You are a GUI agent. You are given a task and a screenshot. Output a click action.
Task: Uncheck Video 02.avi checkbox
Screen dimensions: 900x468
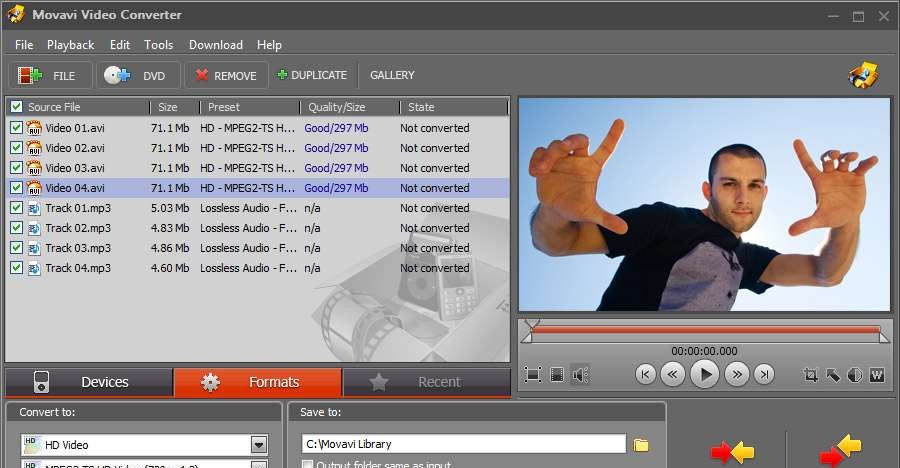coord(16,148)
